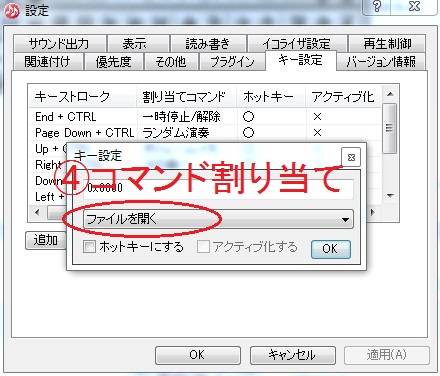This screenshot has width=440, height=376.
Task: Click the キャンセル button
Action: pyautogui.click(x=293, y=355)
